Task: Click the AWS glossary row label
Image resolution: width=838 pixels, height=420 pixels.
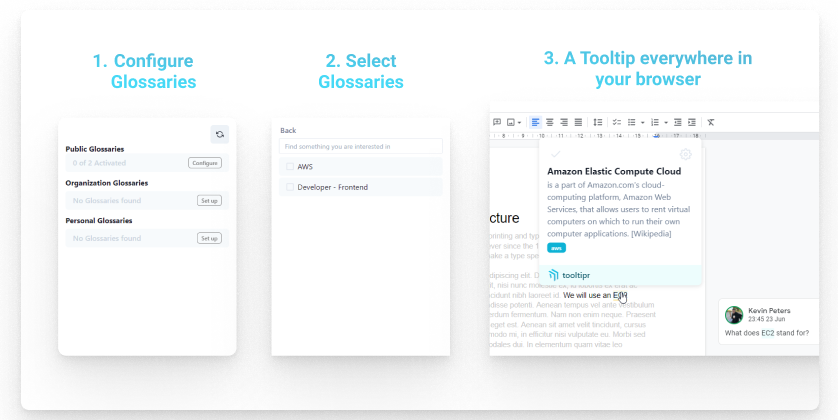Action: [x=305, y=167]
